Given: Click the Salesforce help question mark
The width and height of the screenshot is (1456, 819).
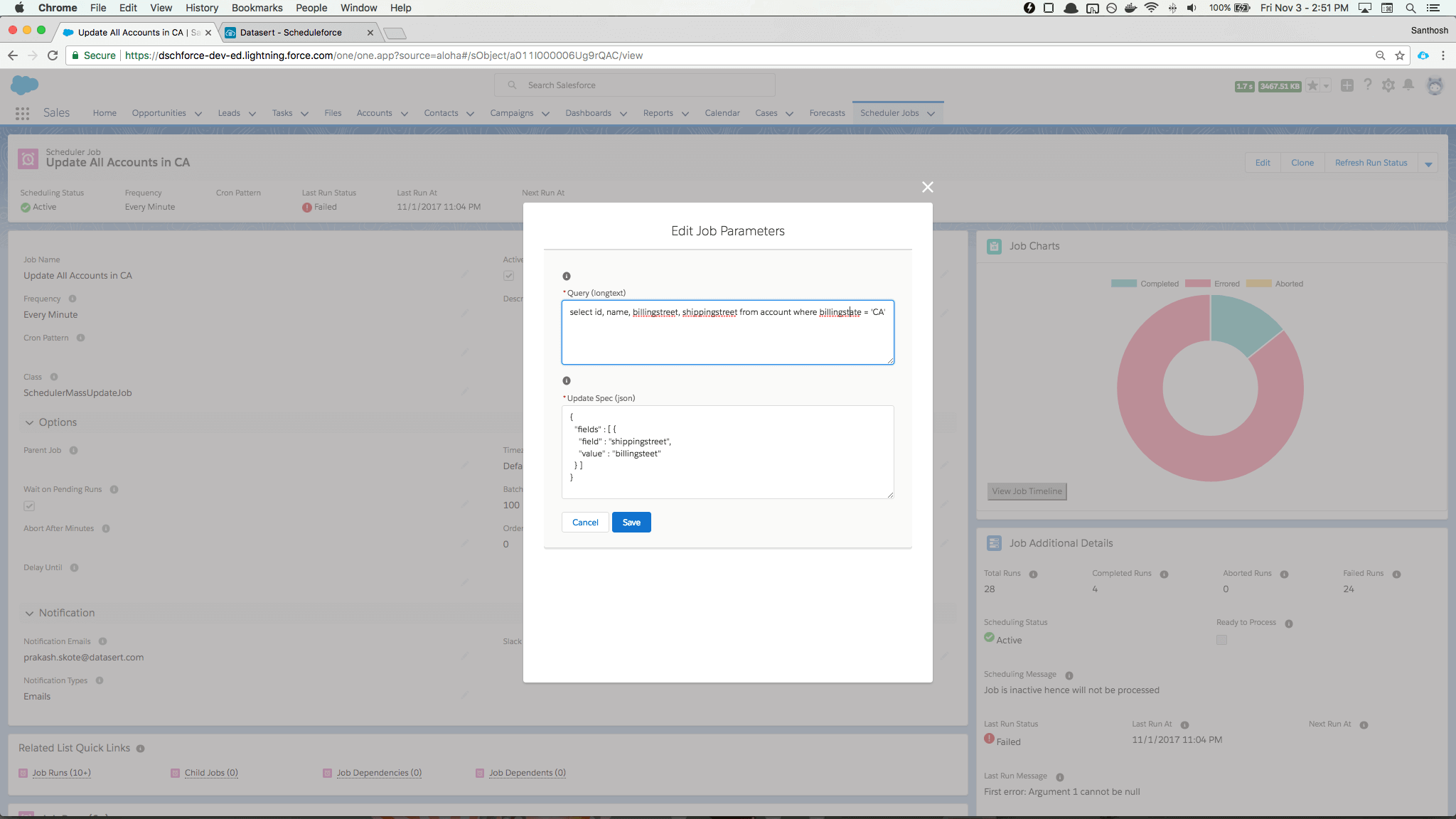Looking at the screenshot, I should (1367, 85).
